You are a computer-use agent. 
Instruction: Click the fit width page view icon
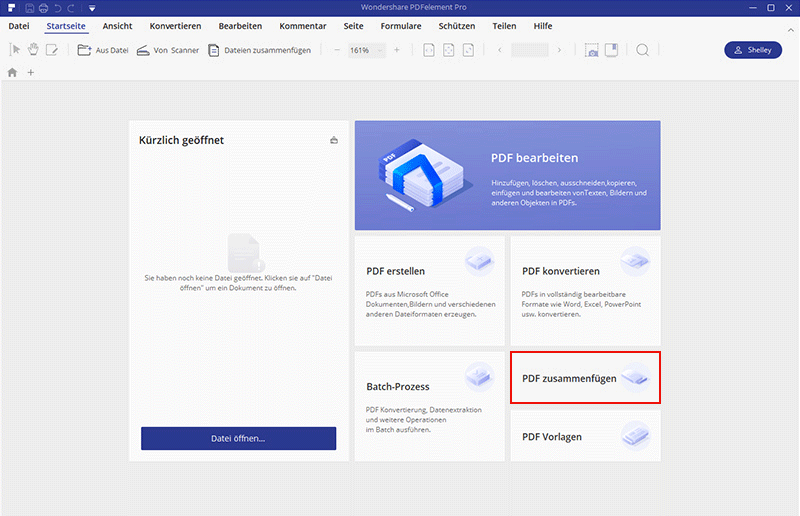pos(468,50)
